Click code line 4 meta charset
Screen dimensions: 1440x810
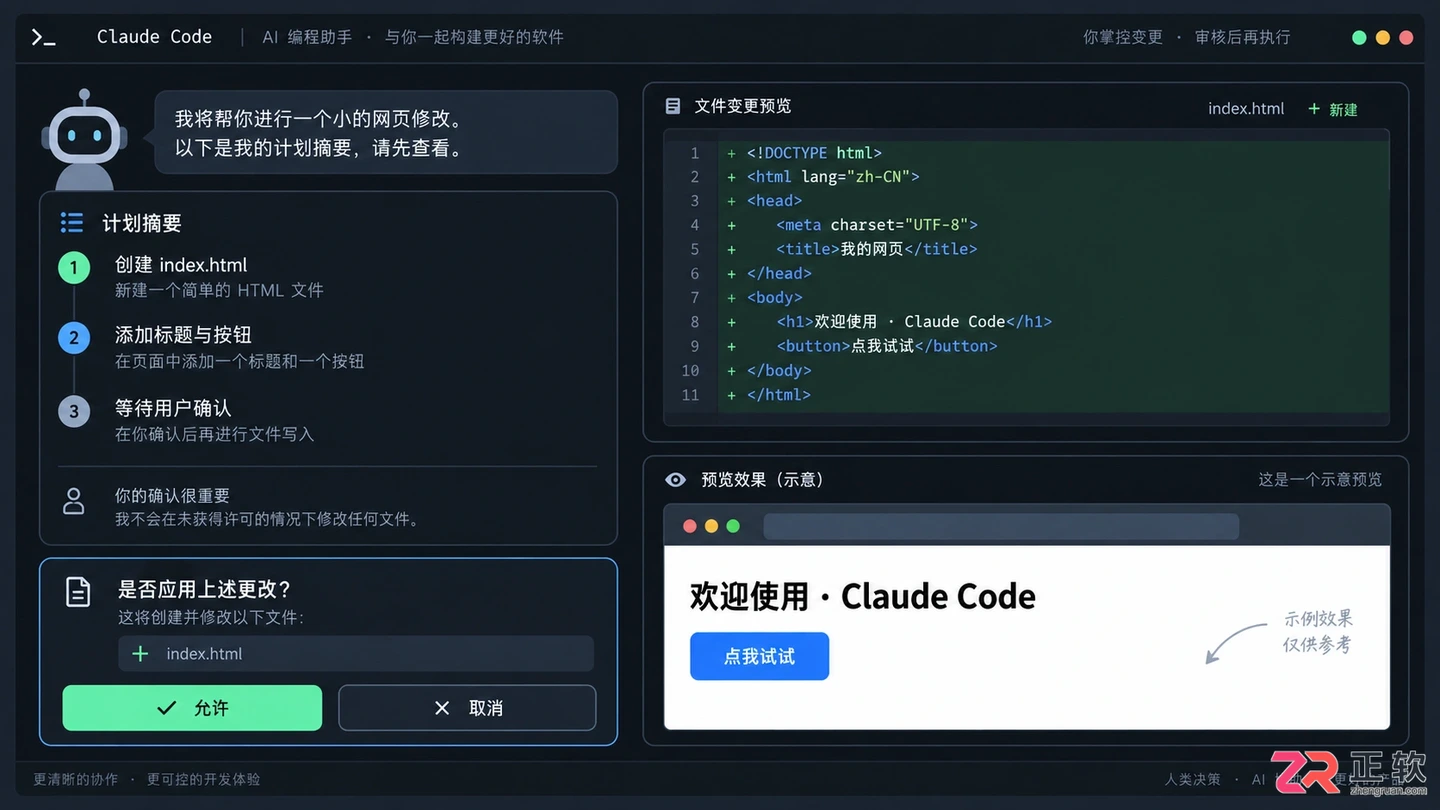click(877, 225)
